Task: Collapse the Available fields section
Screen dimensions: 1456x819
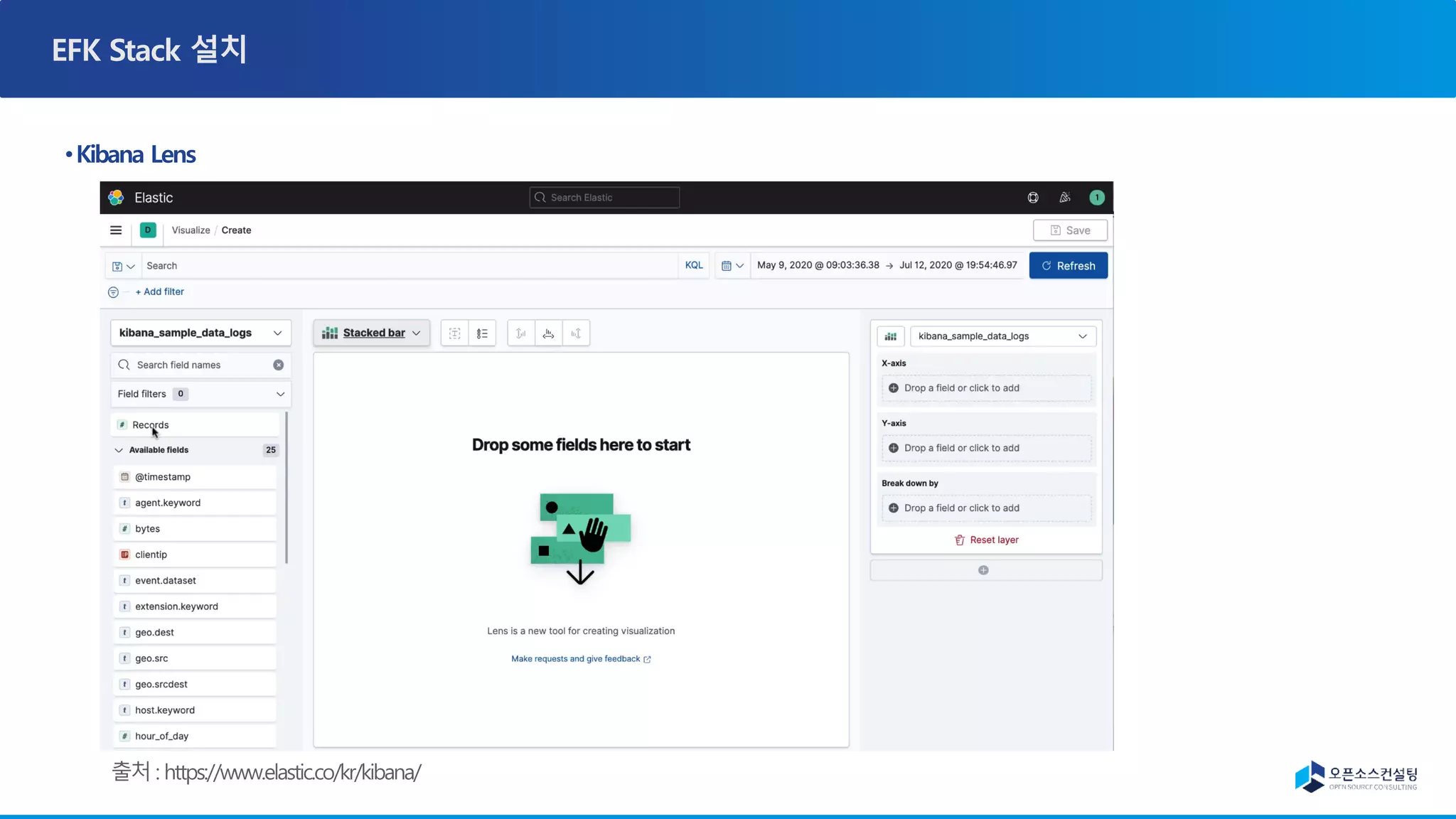Action: [119, 450]
